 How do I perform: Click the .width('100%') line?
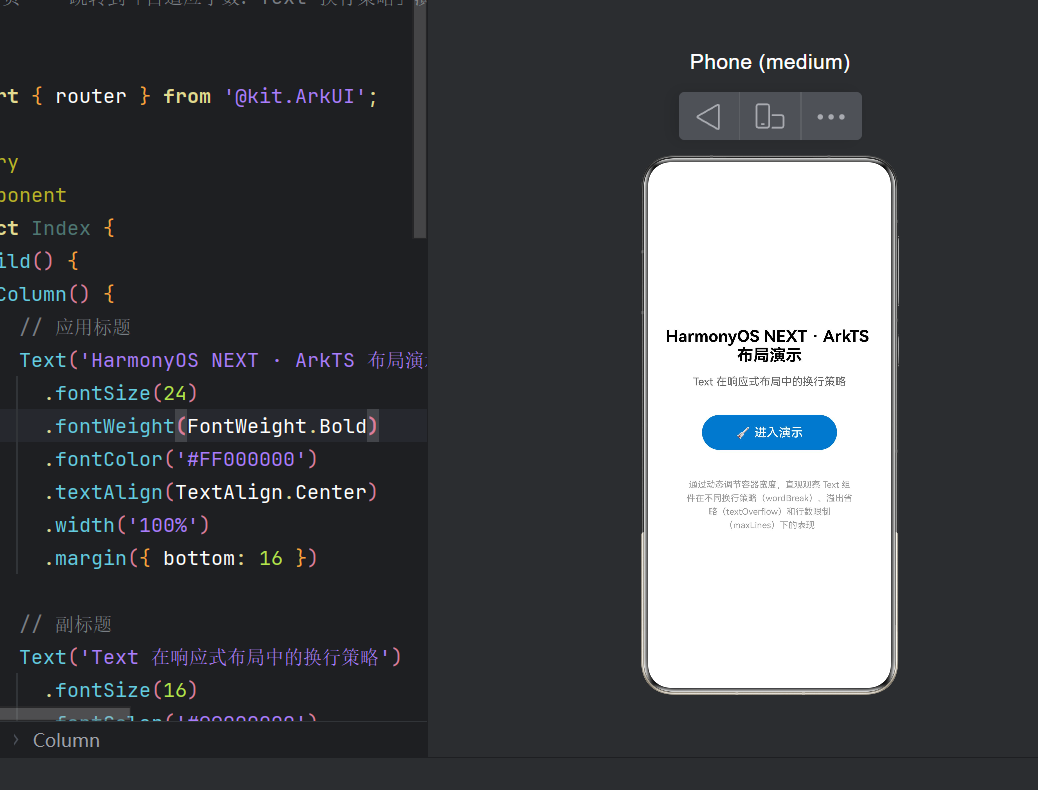[127, 525]
